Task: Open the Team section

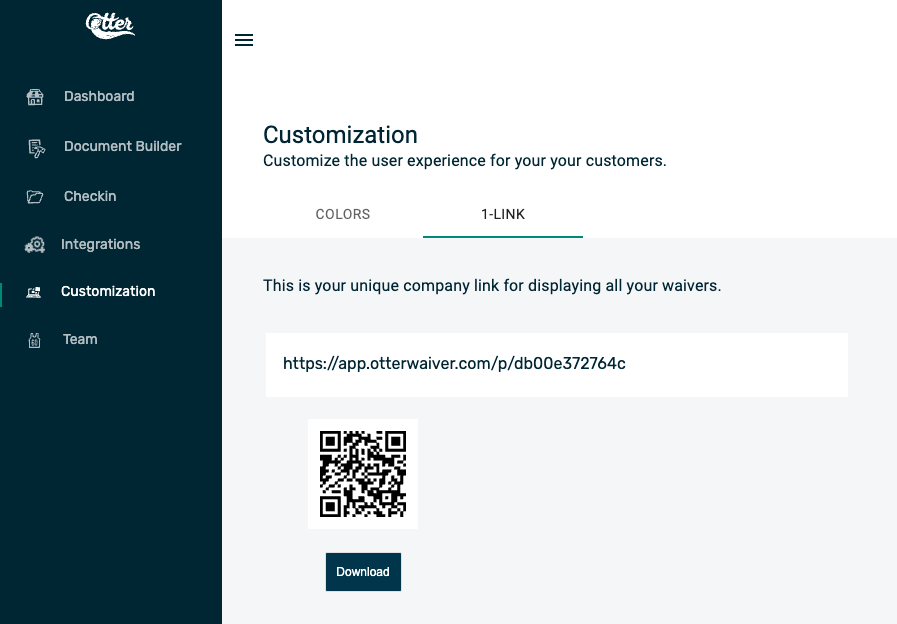Action: [x=80, y=339]
